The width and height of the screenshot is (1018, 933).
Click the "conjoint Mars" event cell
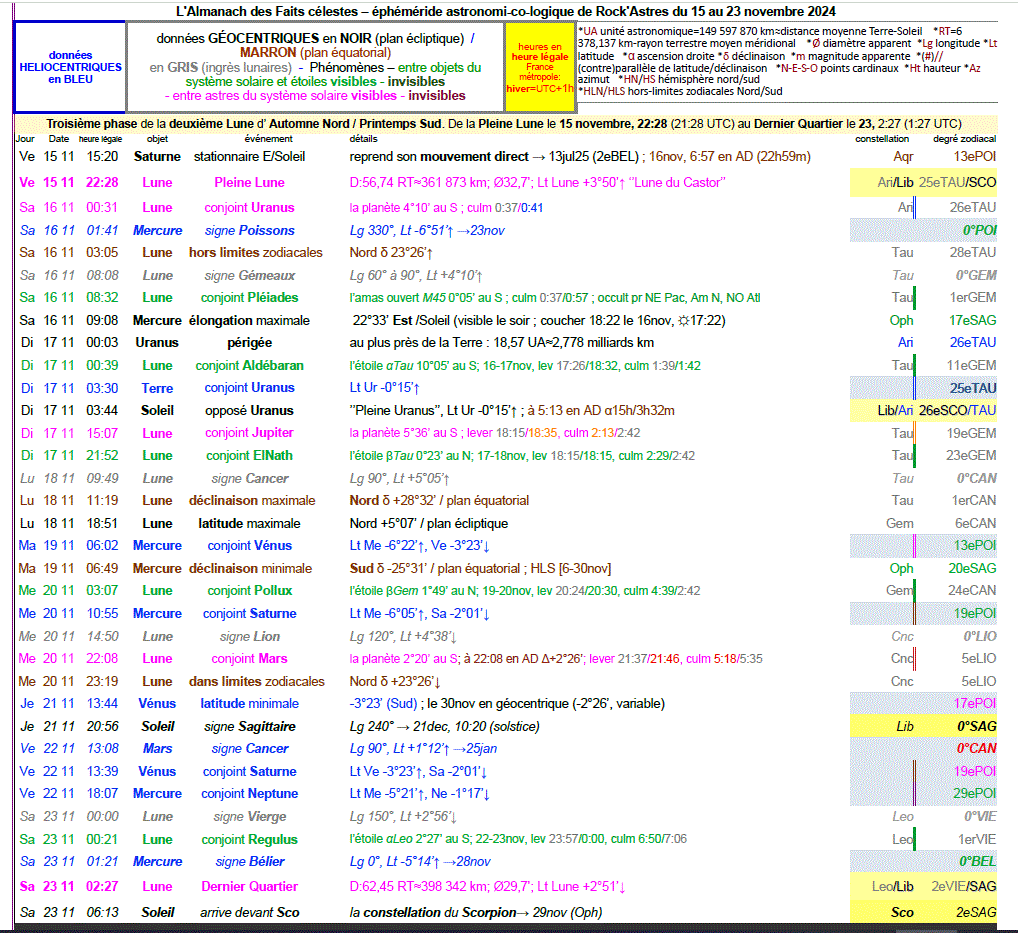[x=249, y=659]
